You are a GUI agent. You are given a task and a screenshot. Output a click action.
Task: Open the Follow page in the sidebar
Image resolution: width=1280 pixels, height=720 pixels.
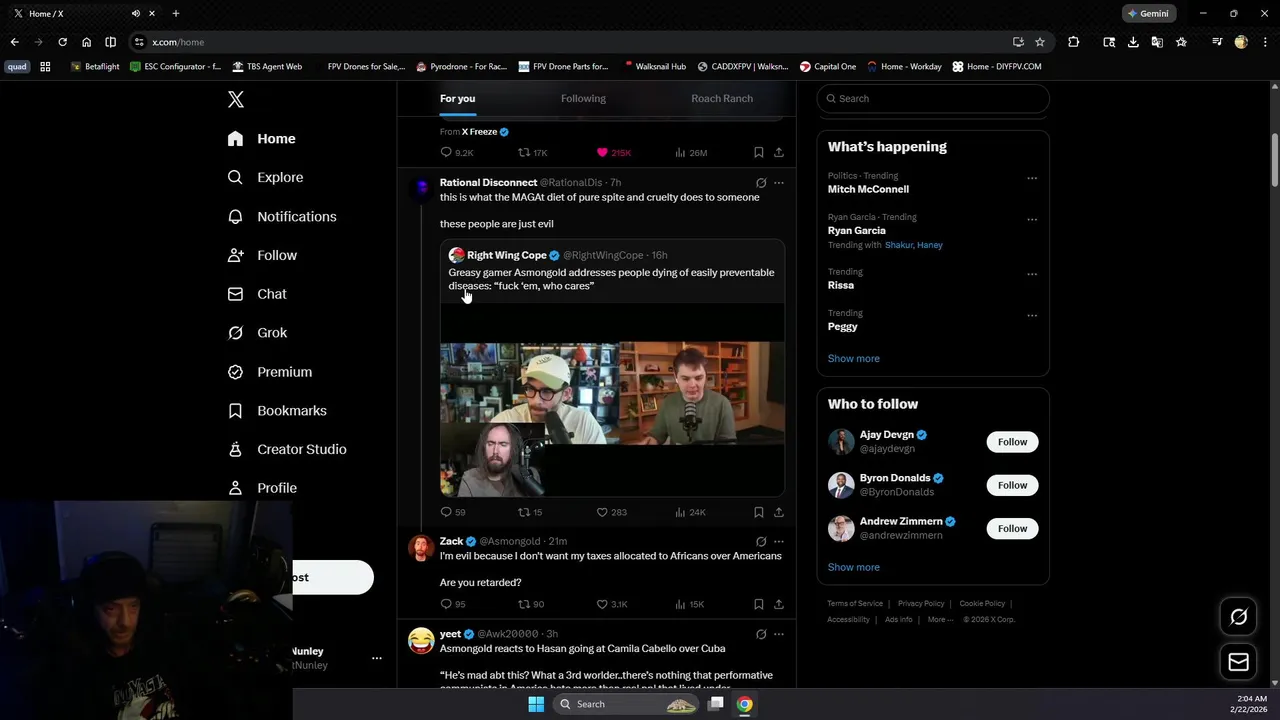[262, 255]
